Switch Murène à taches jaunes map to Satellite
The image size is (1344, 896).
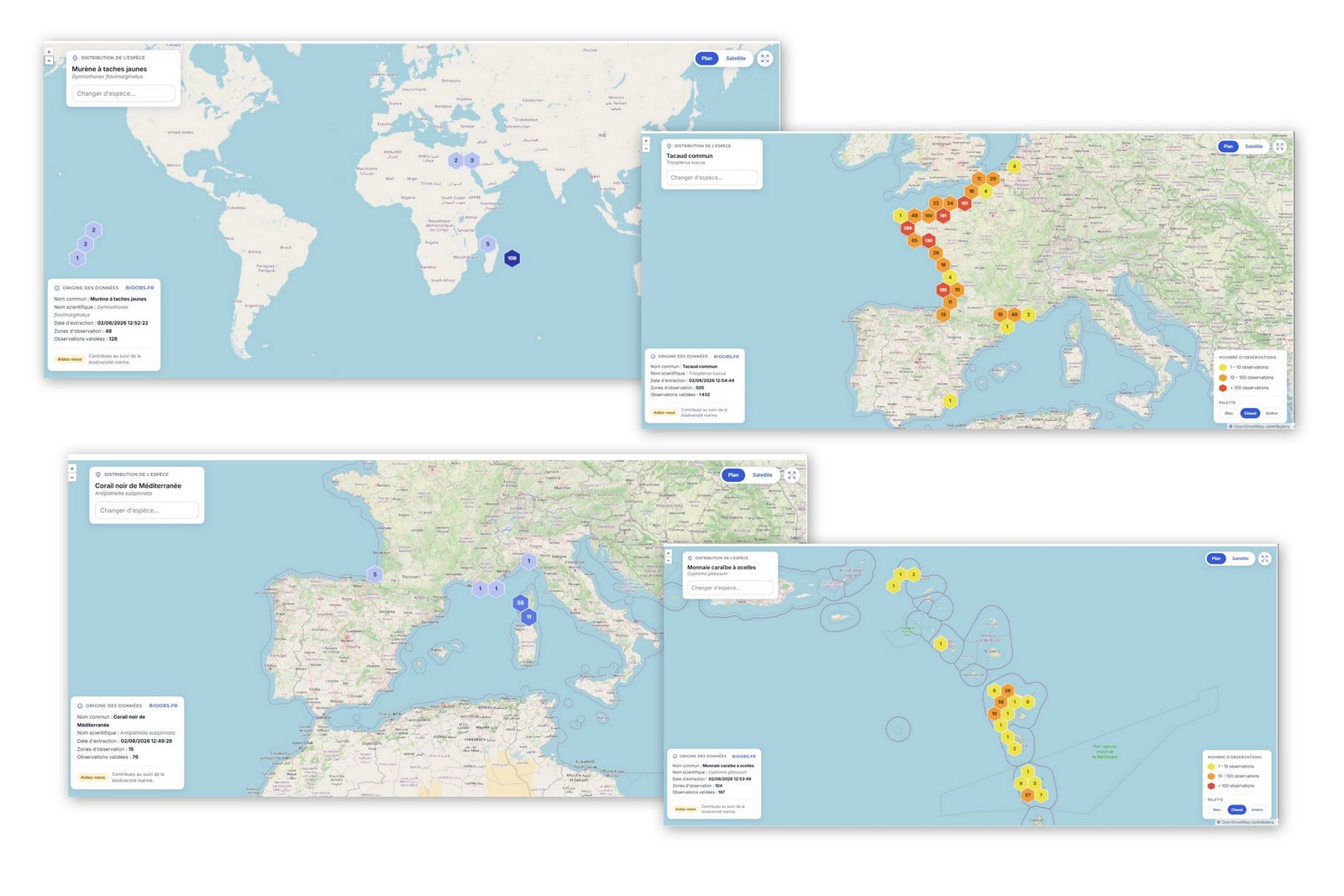coord(736,59)
